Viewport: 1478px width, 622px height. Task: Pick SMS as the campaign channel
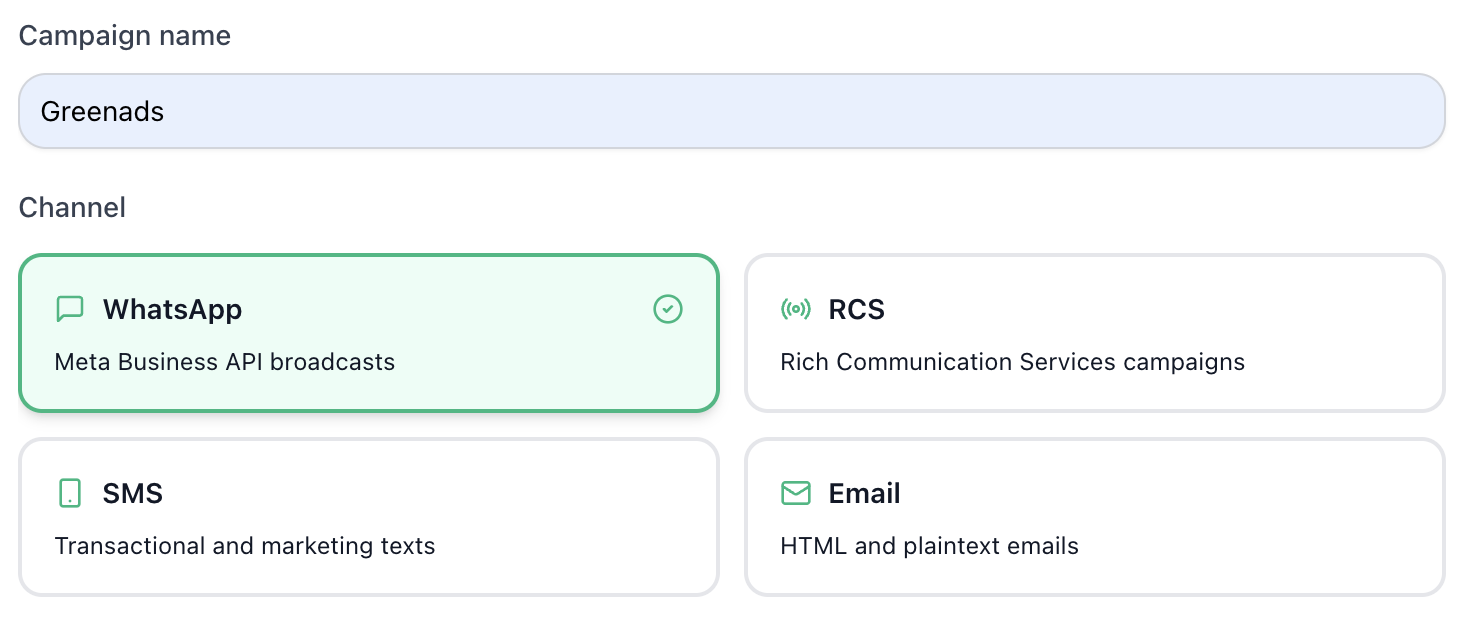point(368,517)
